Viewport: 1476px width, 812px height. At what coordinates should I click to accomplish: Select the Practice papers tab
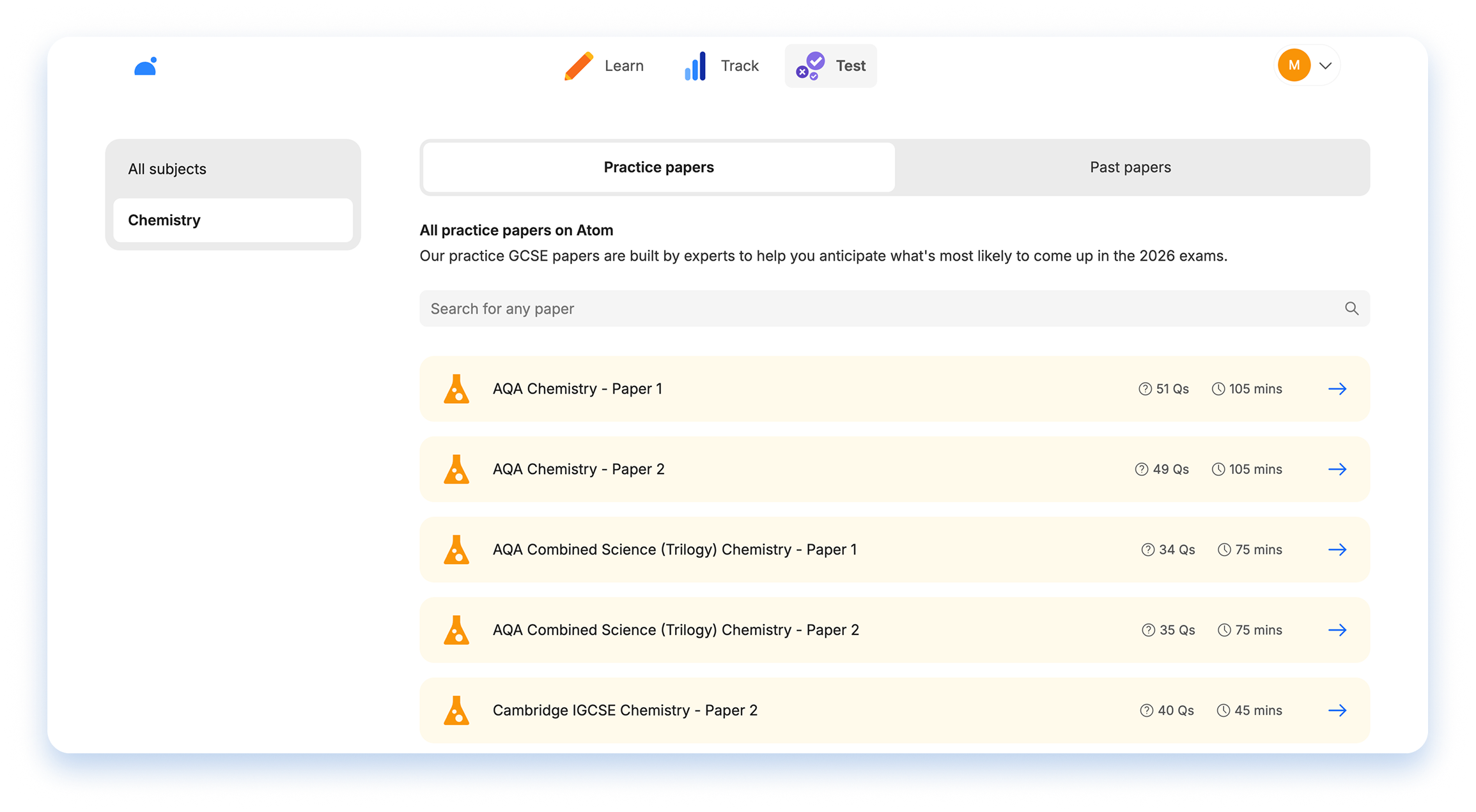point(658,167)
